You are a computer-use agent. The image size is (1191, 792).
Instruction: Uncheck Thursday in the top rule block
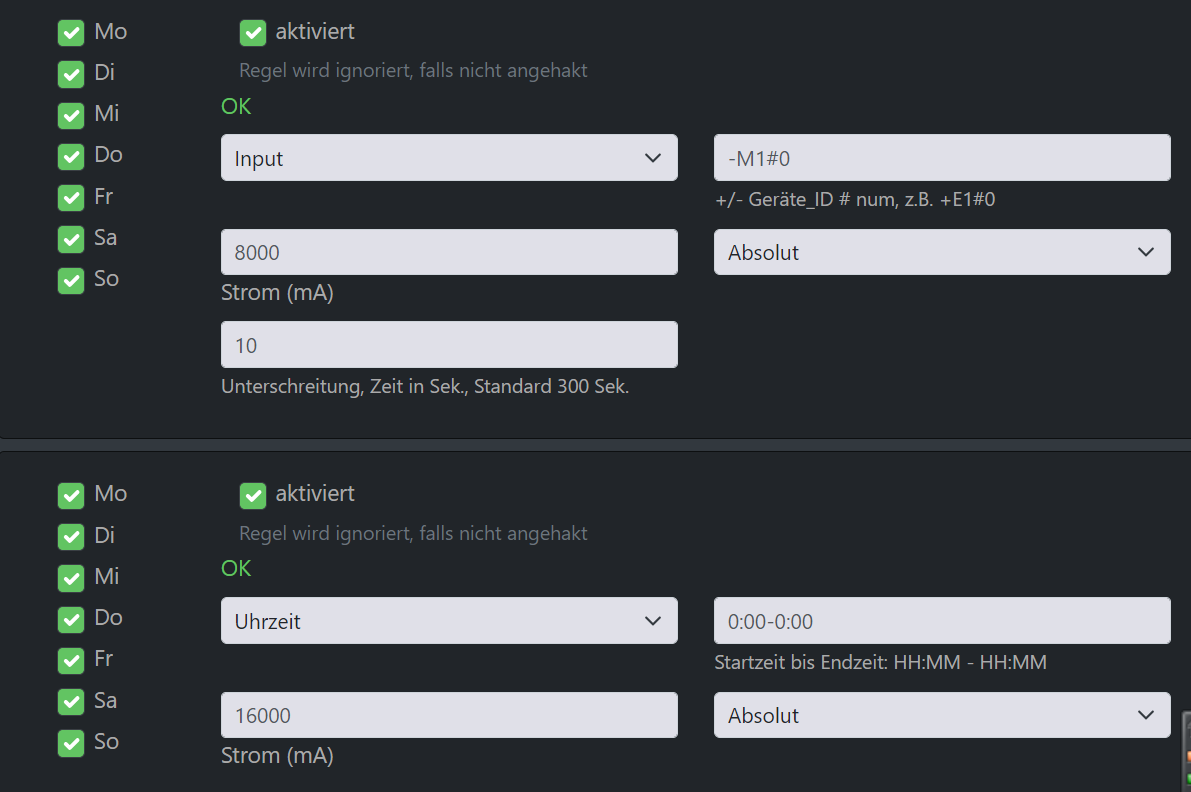[71, 155]
